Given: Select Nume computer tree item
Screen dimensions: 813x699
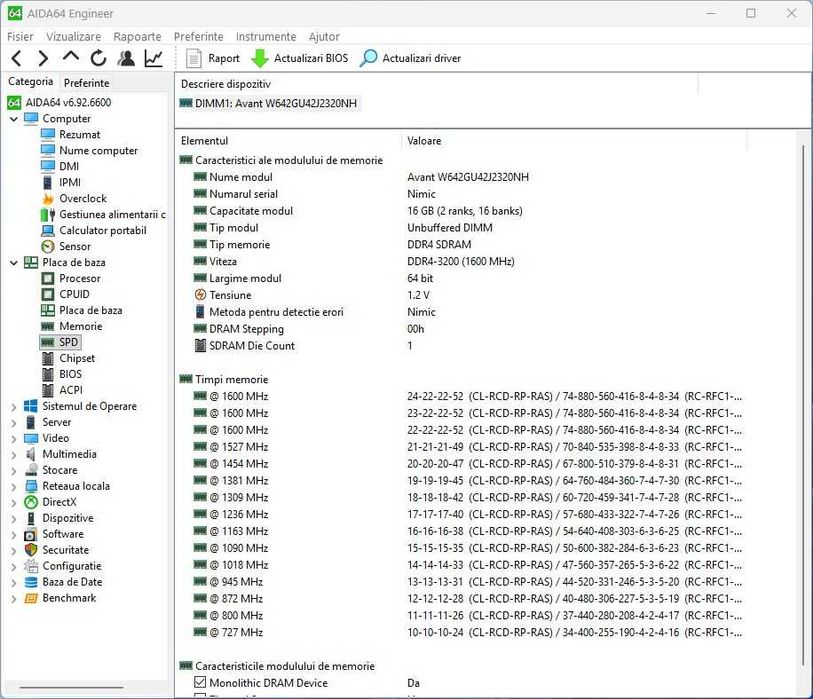Looking at the screenshot, I should pyautogui.click(x=99, y=150).
